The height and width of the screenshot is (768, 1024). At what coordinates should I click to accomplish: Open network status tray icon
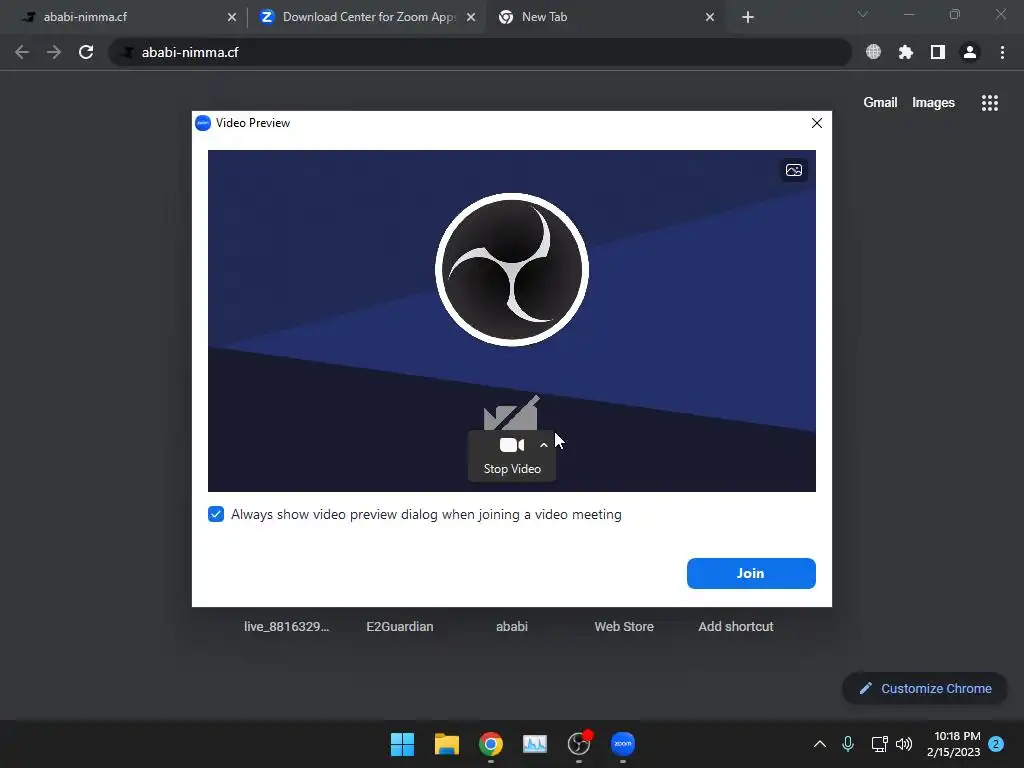coord(879,744)
